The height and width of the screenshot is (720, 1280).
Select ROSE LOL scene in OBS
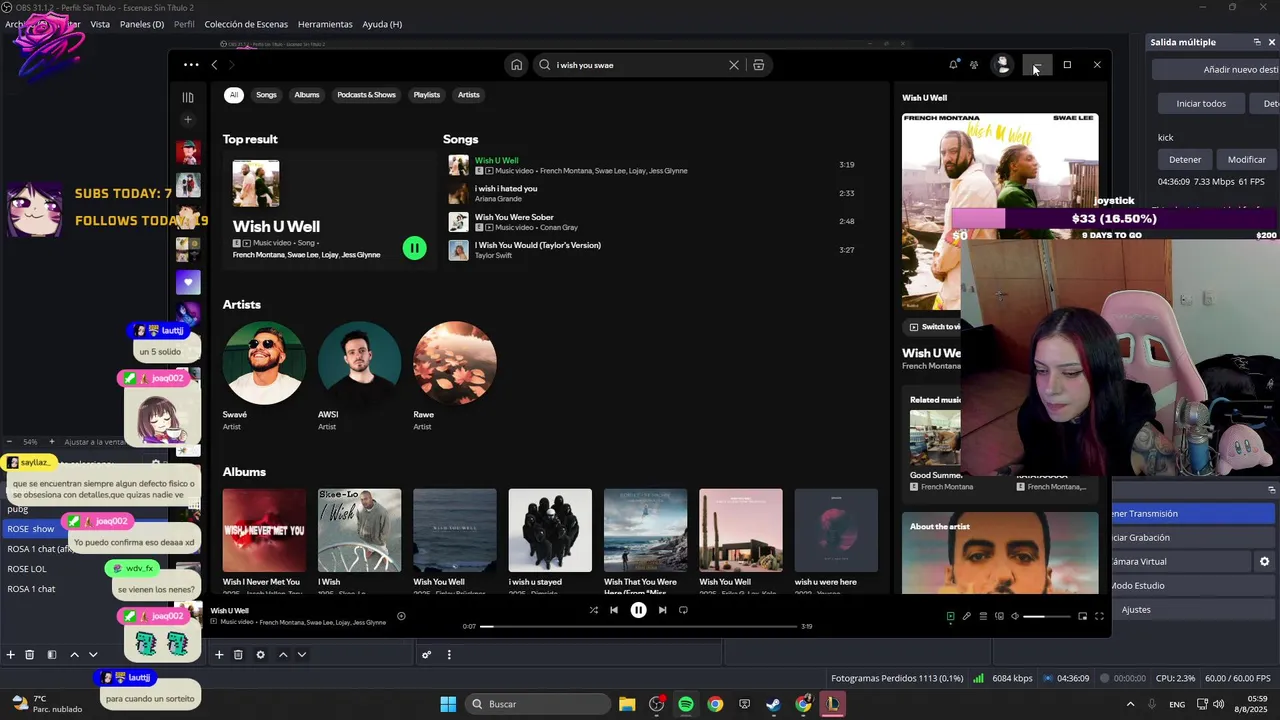click(x=27, y=569)
